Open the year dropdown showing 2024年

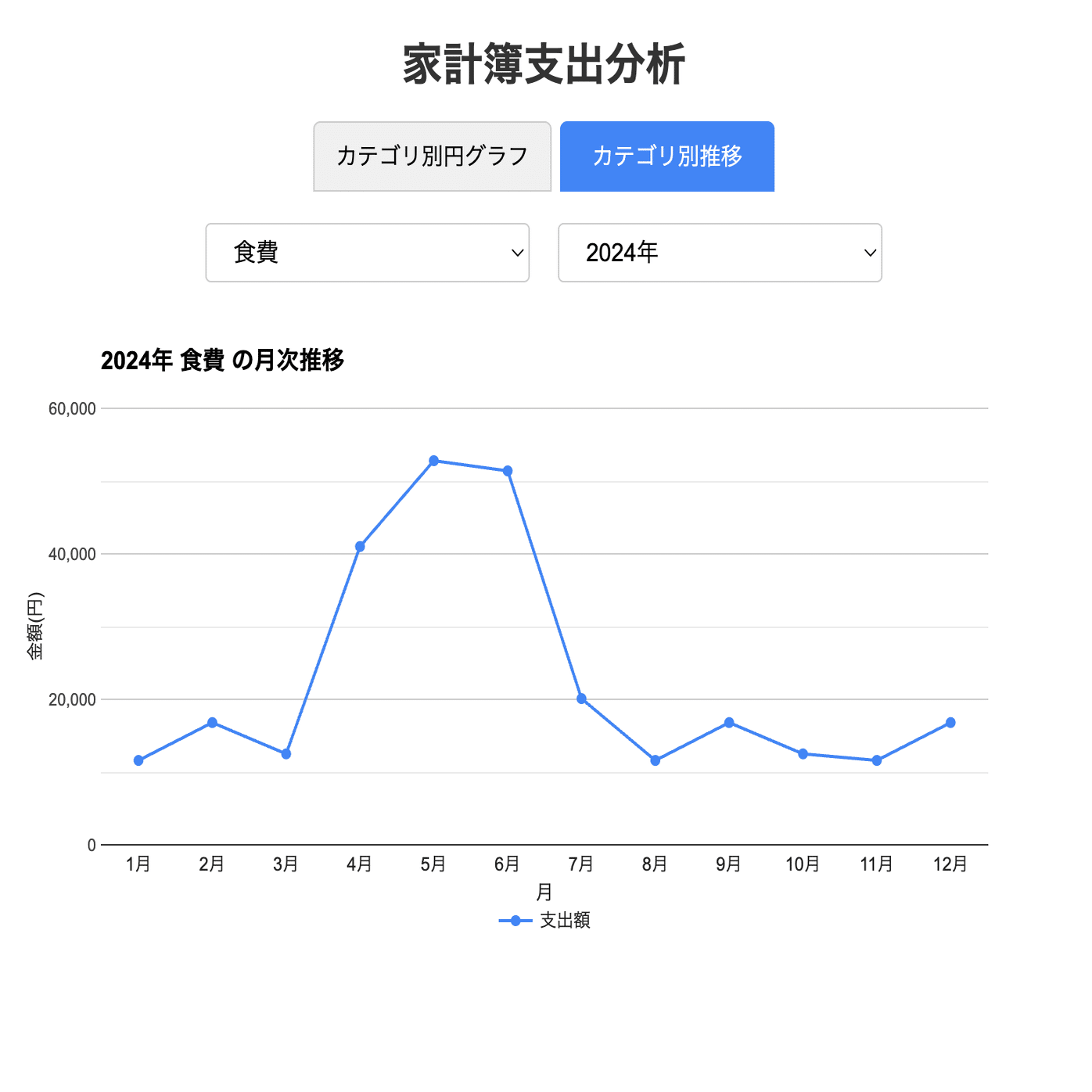point(720,252)
